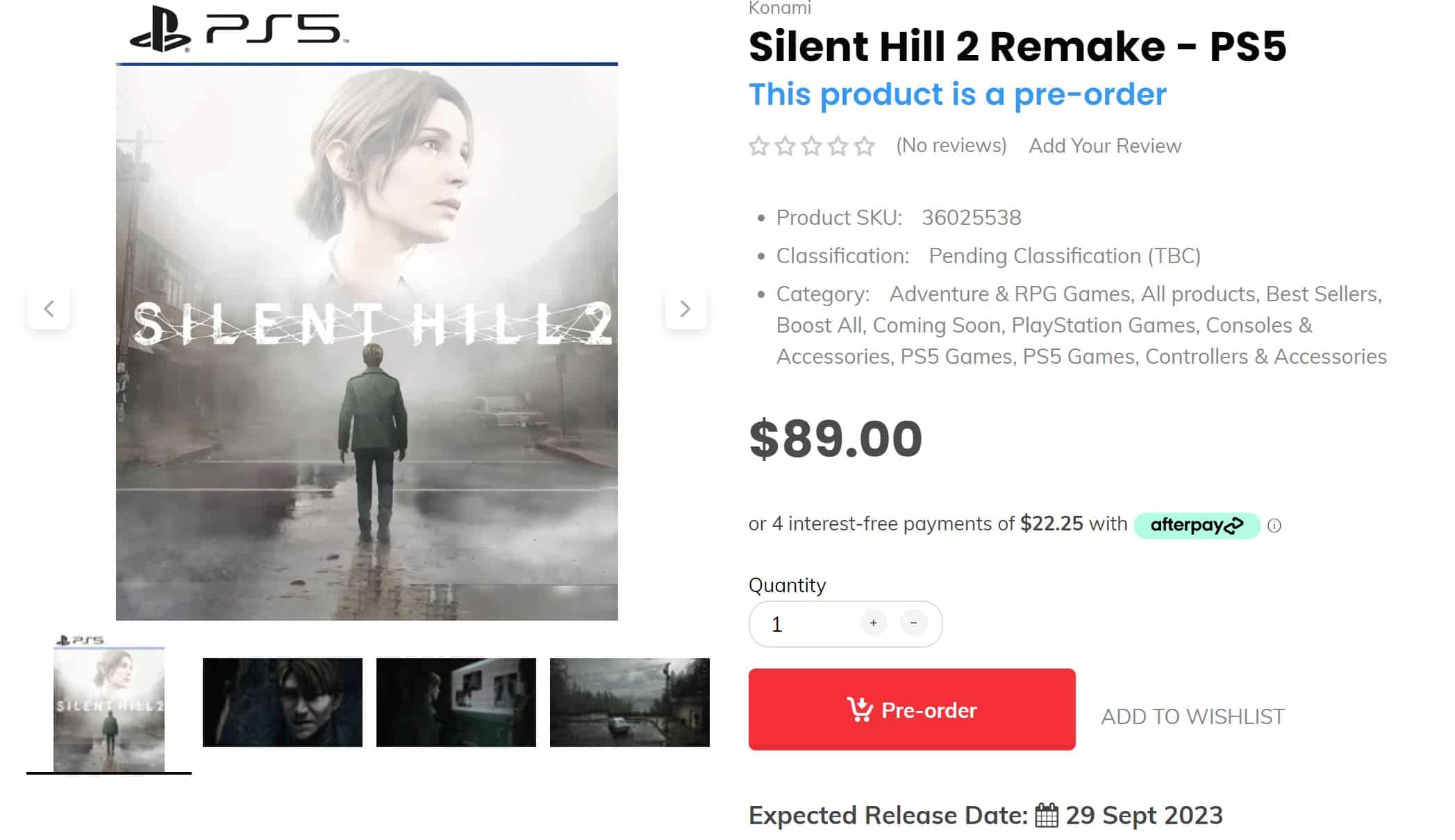
Task: Select the five-star rating
Action: (x=863, y=146)
